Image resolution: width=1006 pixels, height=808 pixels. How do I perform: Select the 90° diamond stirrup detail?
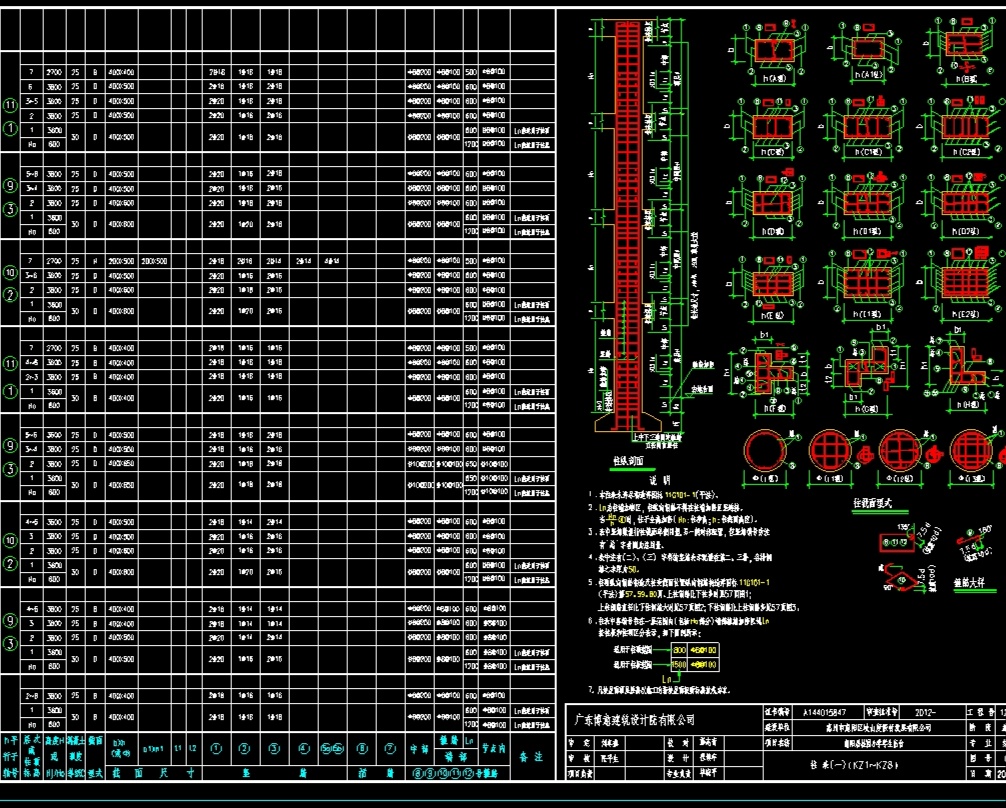pos(907,578)
